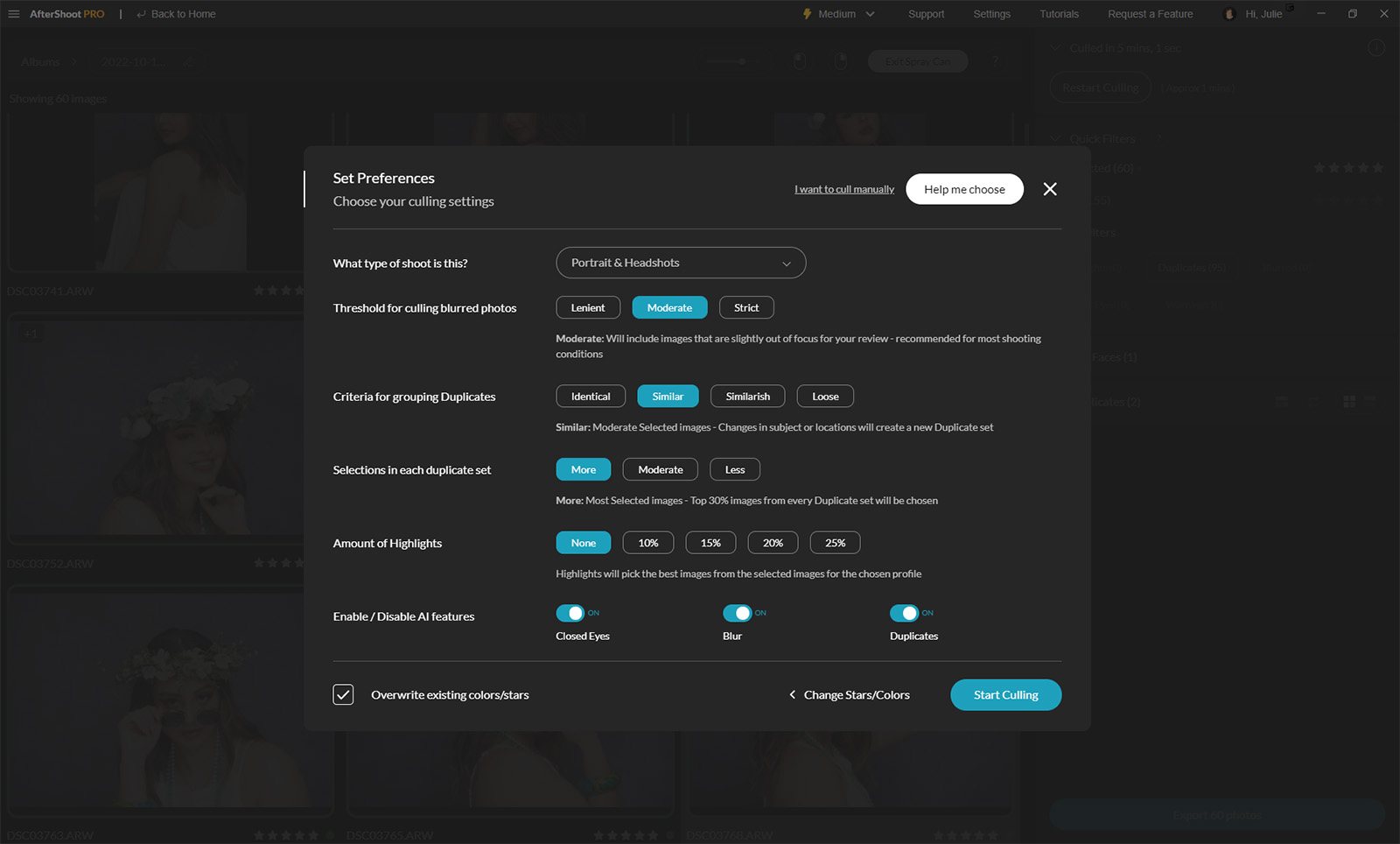Screen dimensions: 1400x844
Task: Expand the Medium performance dropdown
Action: pyautogui.click(x=870, y=14)
